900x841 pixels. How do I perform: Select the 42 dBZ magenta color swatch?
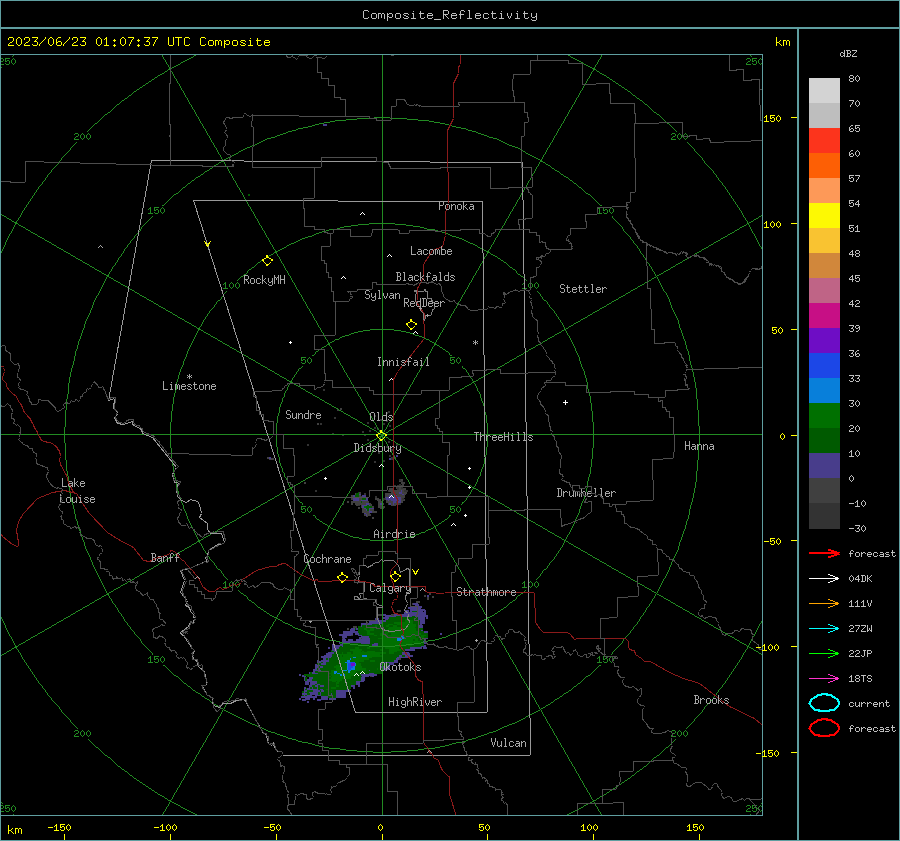click(x=824, y=316)
